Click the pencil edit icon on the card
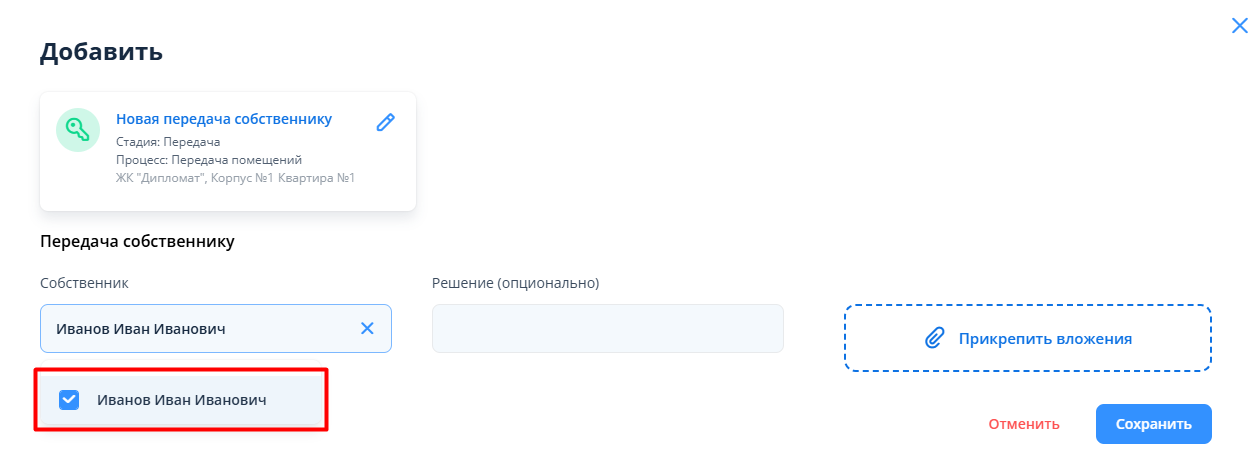Viewport: 1260px width, 467px height. tap(385, 122)
